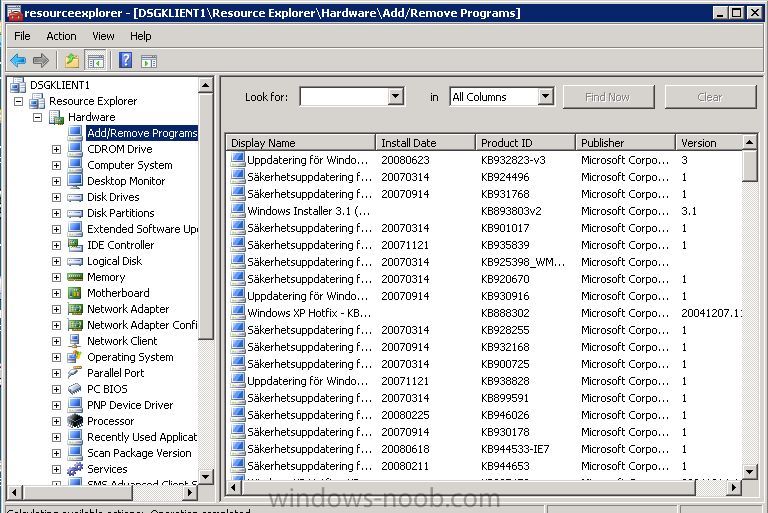Select the Windows XP Hotfix KB888302 row
This screenshot has height=513, width=768.
(x=486, y=313)
